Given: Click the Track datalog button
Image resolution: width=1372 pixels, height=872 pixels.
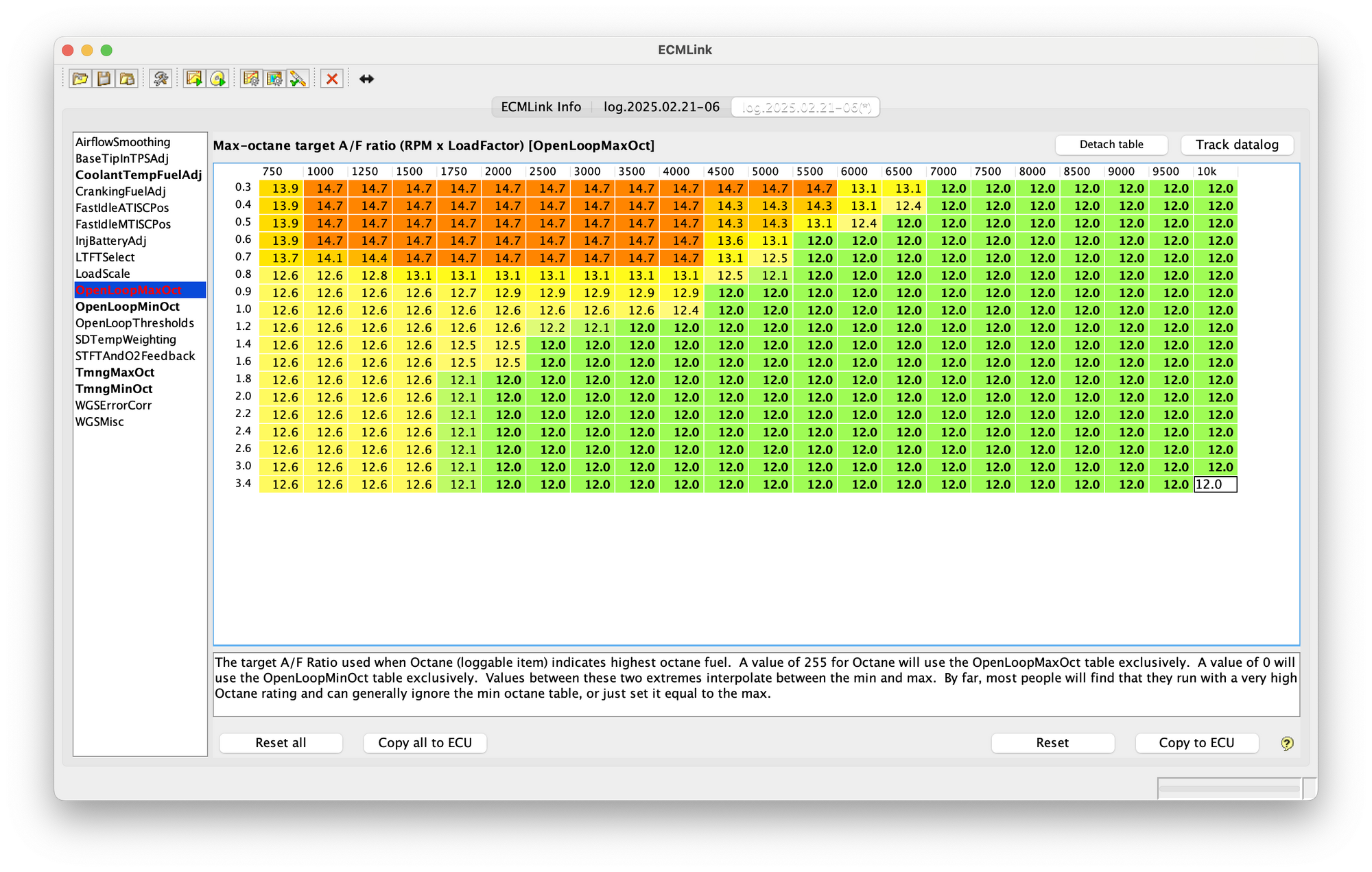Looking at the screenshot, I should tap(1237, 145).
